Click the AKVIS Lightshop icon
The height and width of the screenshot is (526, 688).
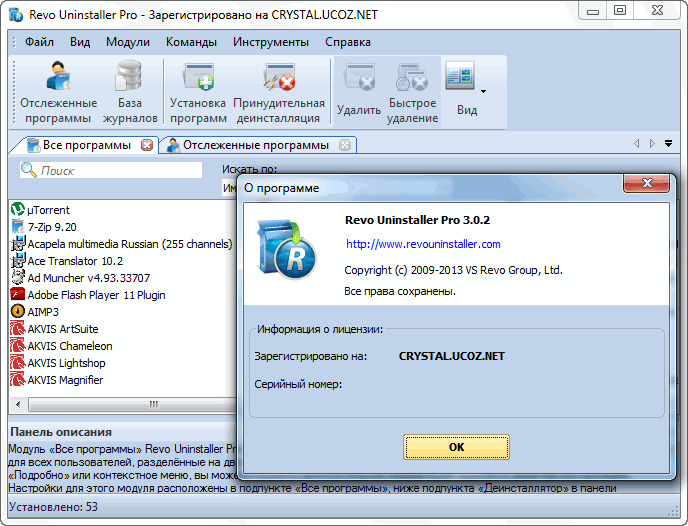tap(18, 362)
